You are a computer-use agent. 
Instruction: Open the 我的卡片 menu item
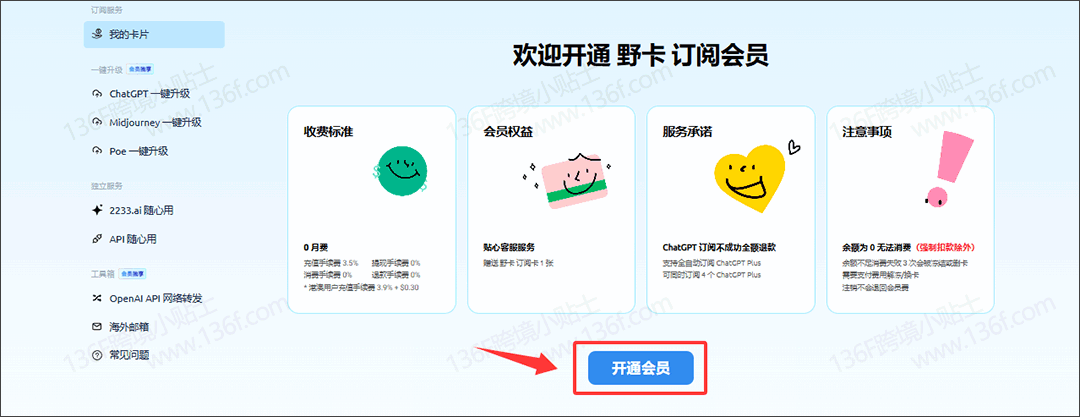(154, 34)
